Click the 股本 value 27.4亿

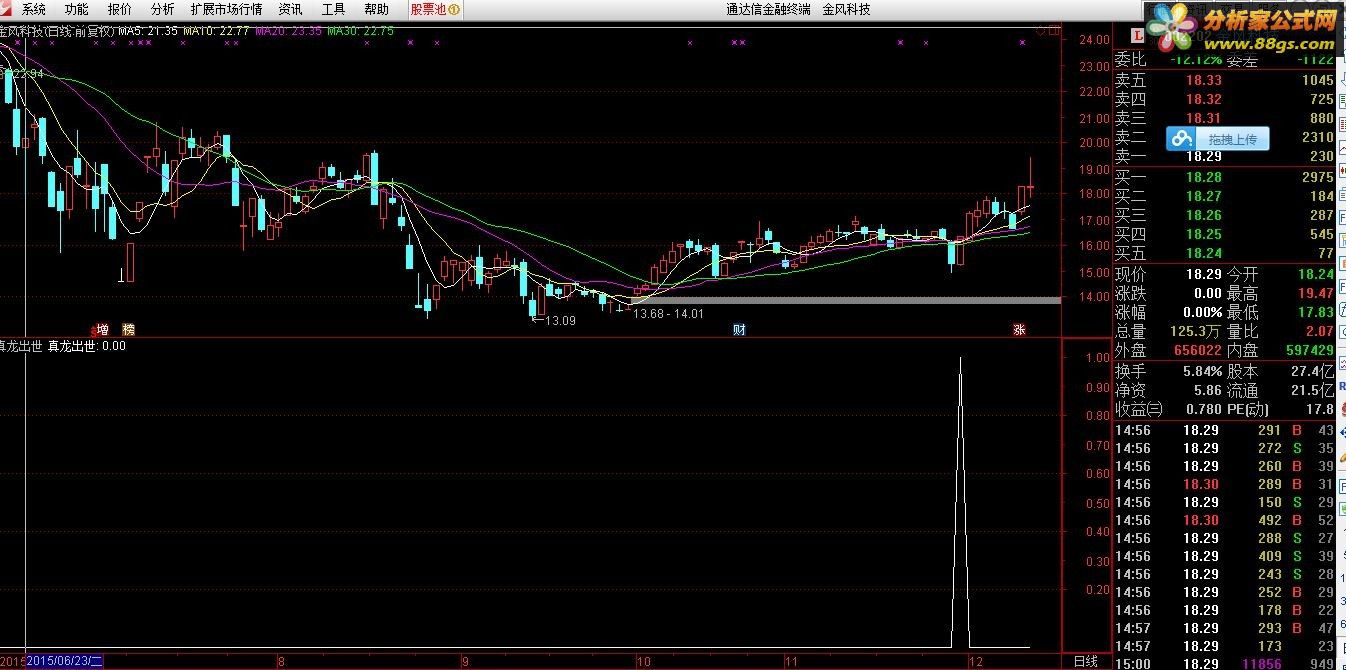(1313, 371)
